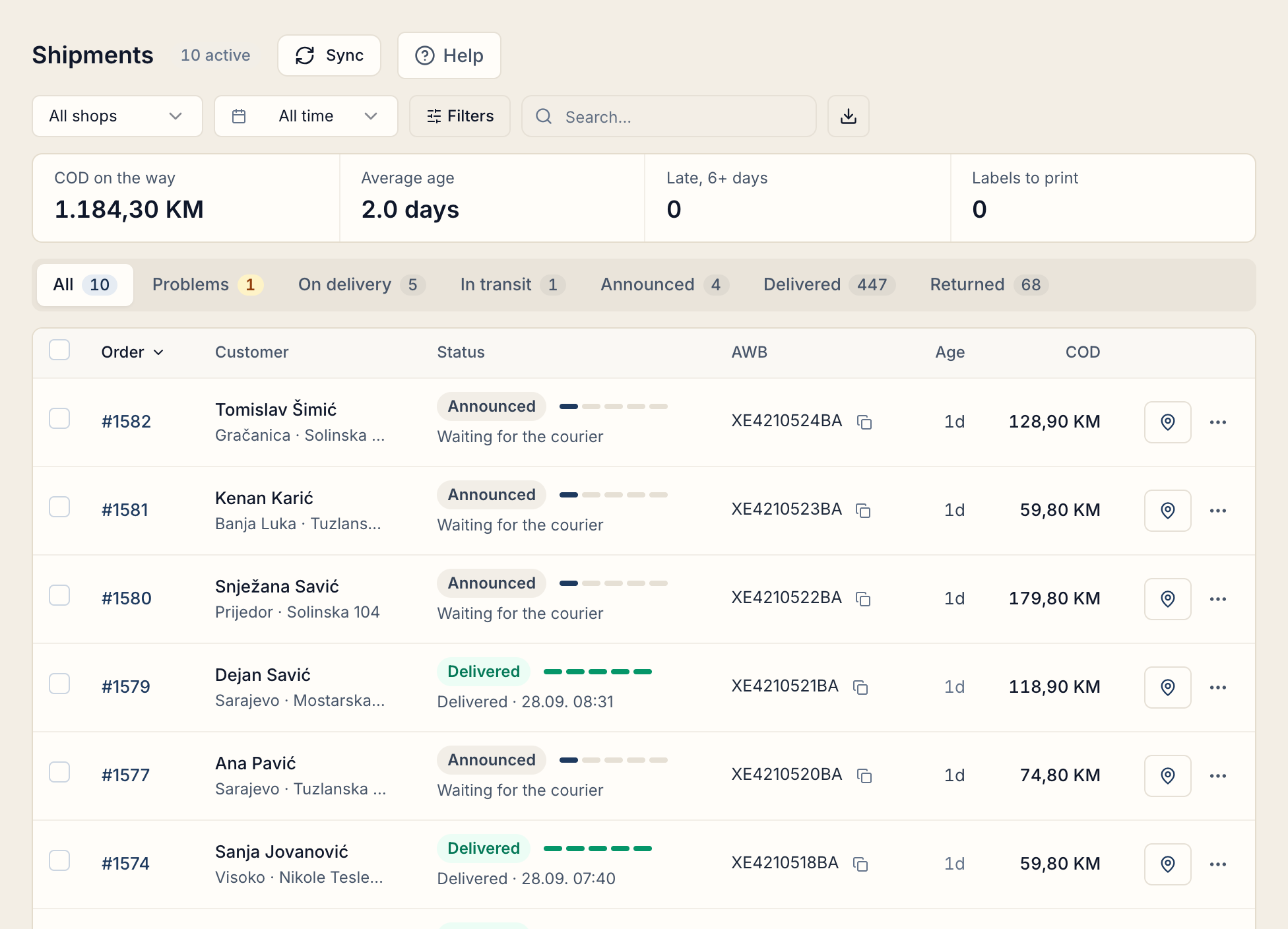Viewport: 1288px width, 929px height.
Task: Copy AWB XE4210524BA
Action: pos(864,422)
